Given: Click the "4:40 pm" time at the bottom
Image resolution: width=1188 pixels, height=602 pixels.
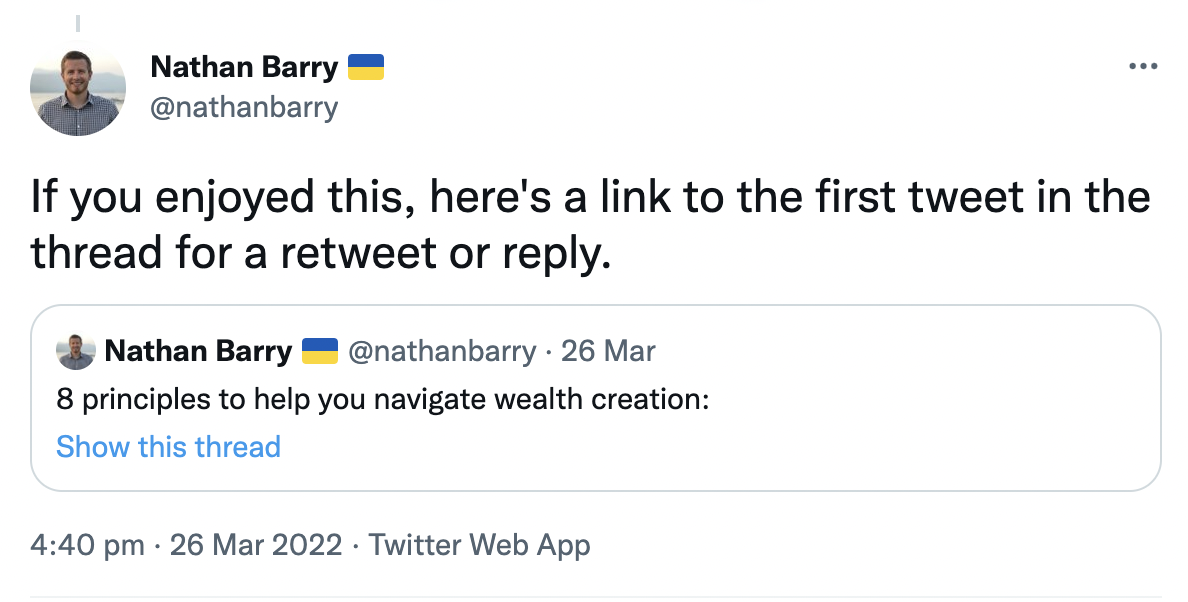Looking at the screenshot, I should click(87, 545).
